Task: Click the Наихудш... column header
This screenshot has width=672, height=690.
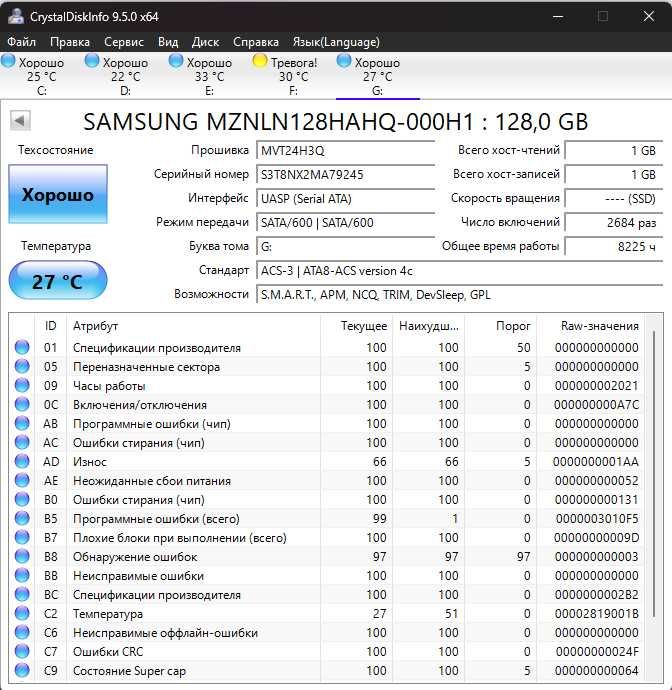Action: tap(429, 326)
